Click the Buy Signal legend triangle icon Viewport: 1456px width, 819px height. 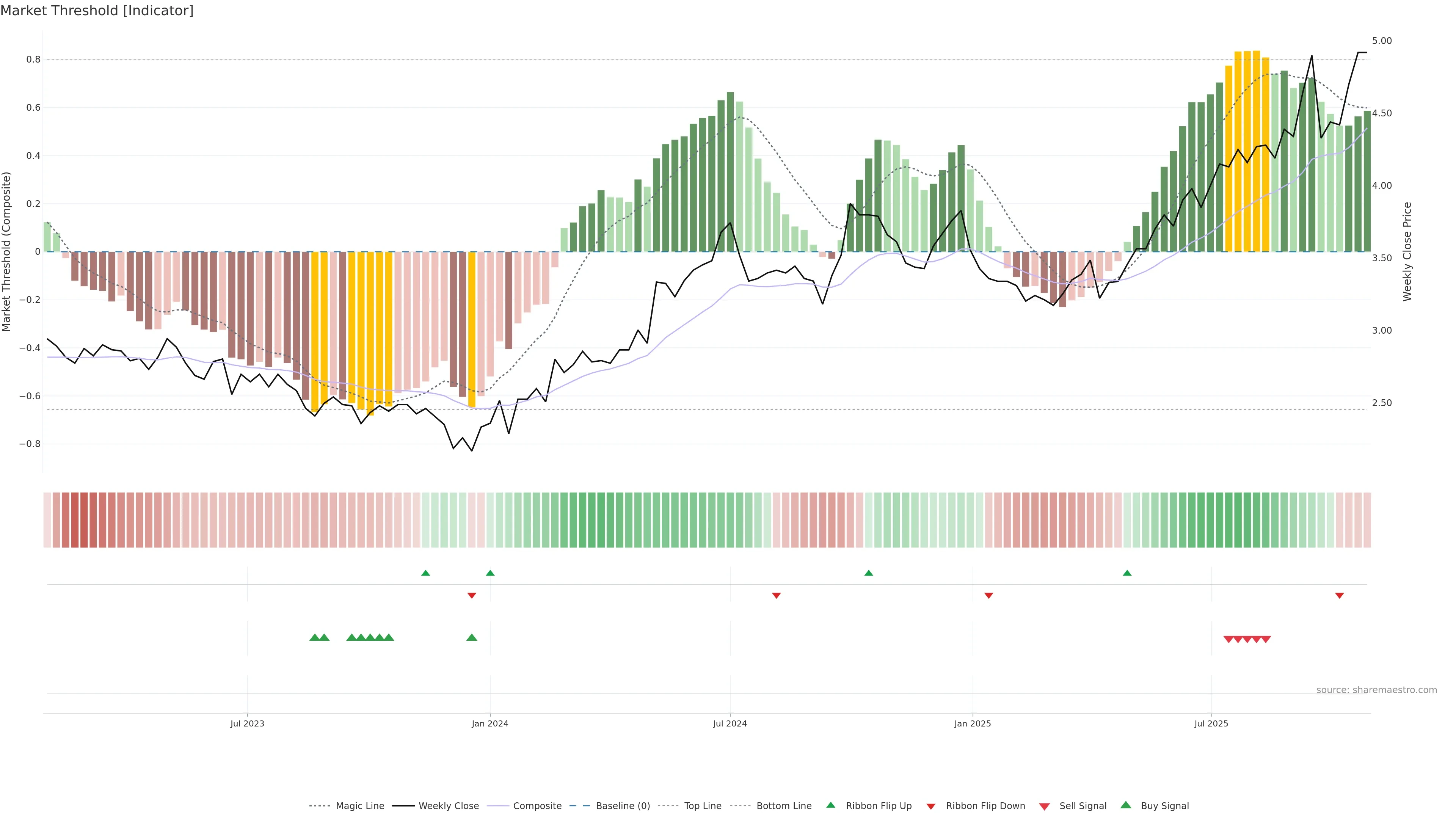[x=1126, y=805]
